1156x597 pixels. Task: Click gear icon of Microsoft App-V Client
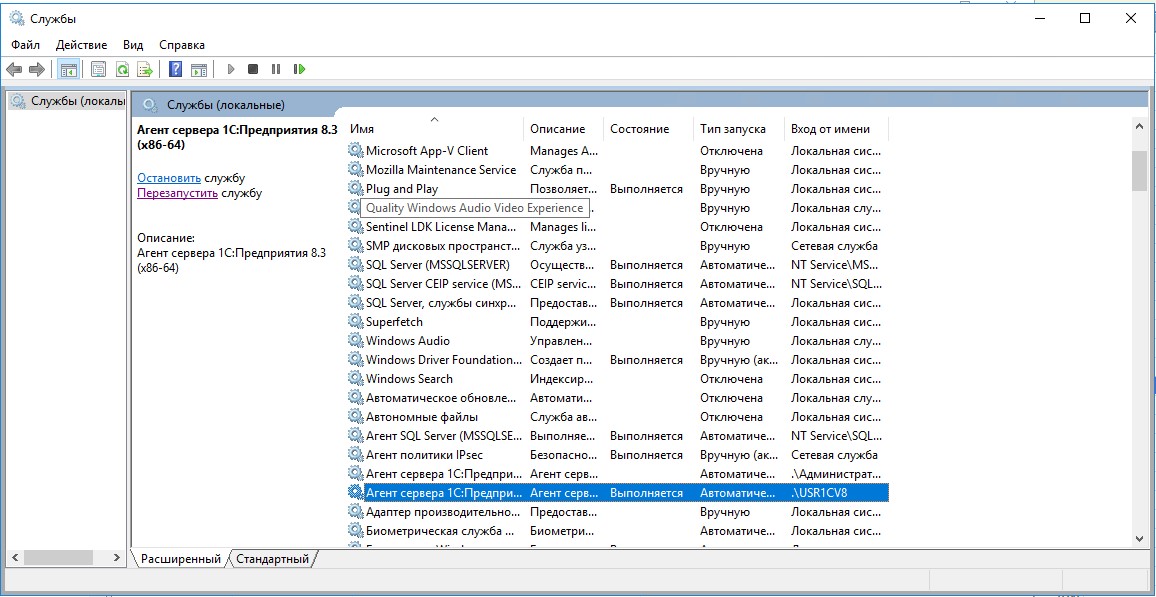click(x=356, y=150)
